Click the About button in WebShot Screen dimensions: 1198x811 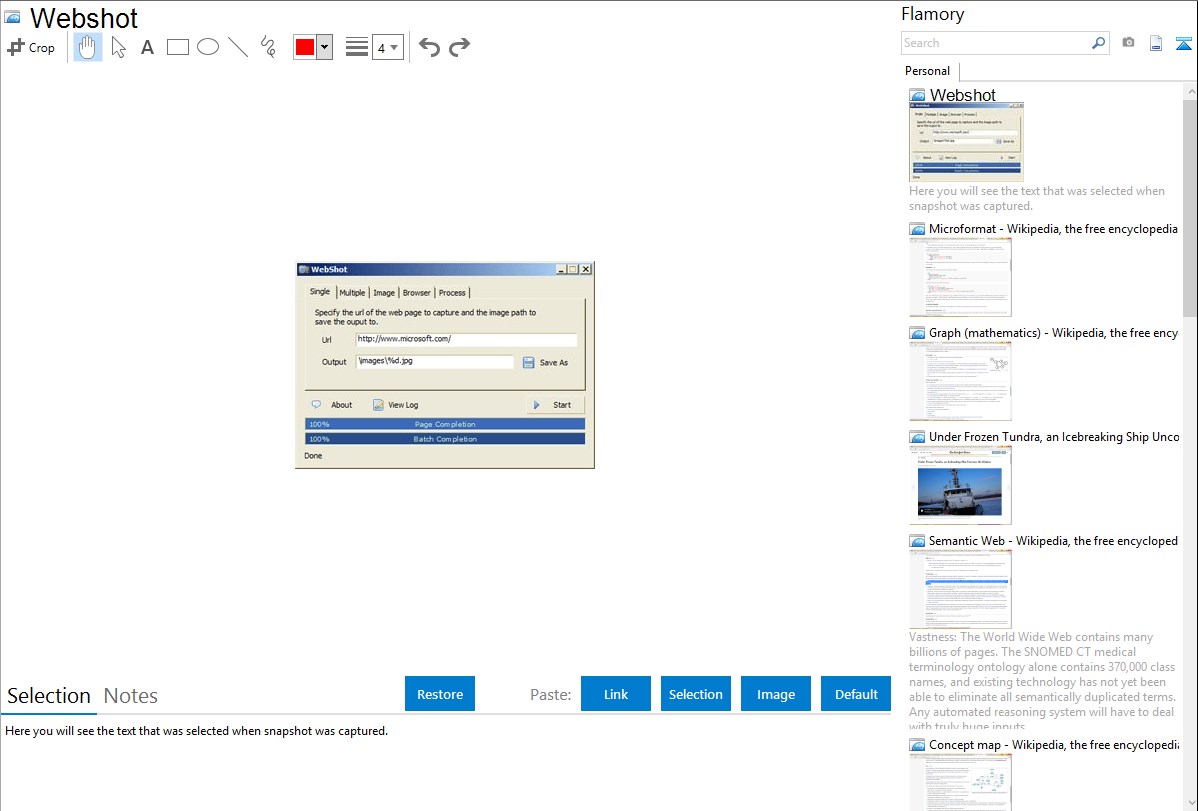(333, 405)
